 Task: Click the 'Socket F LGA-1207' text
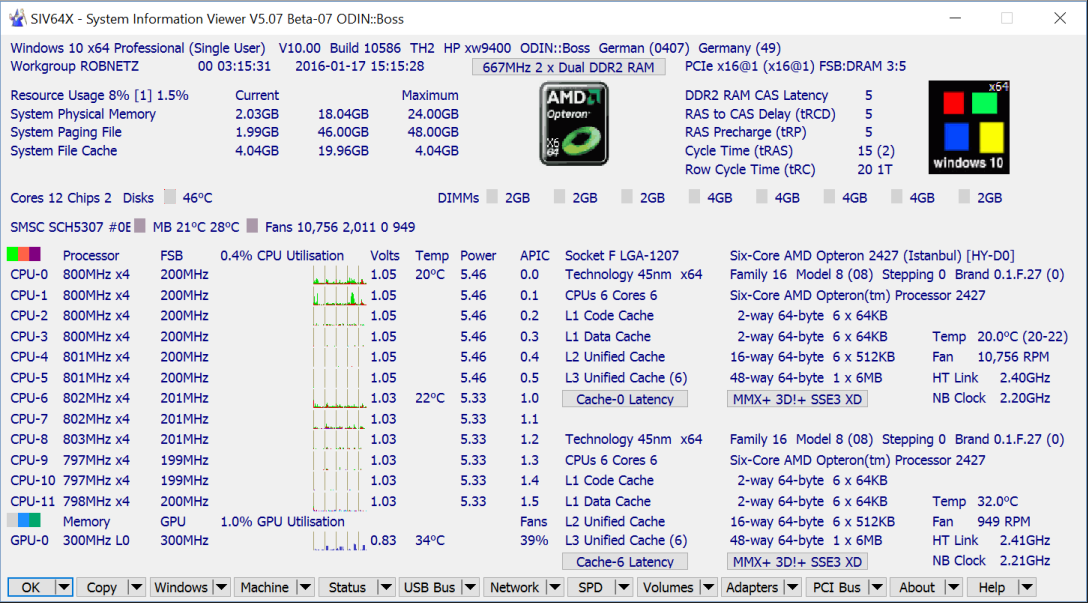click(x=622, y=255)
